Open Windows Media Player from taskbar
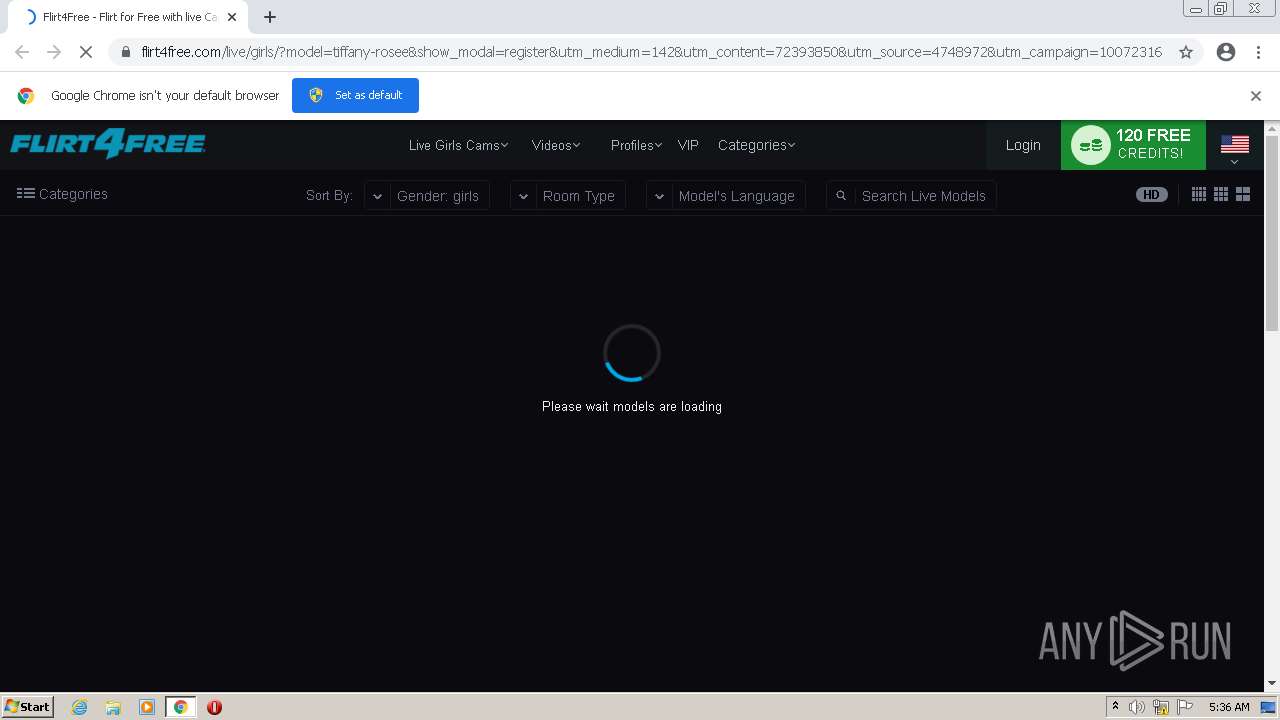This screenshot has height=720, width=1280. pyautogui.click(x=147, y=707)
